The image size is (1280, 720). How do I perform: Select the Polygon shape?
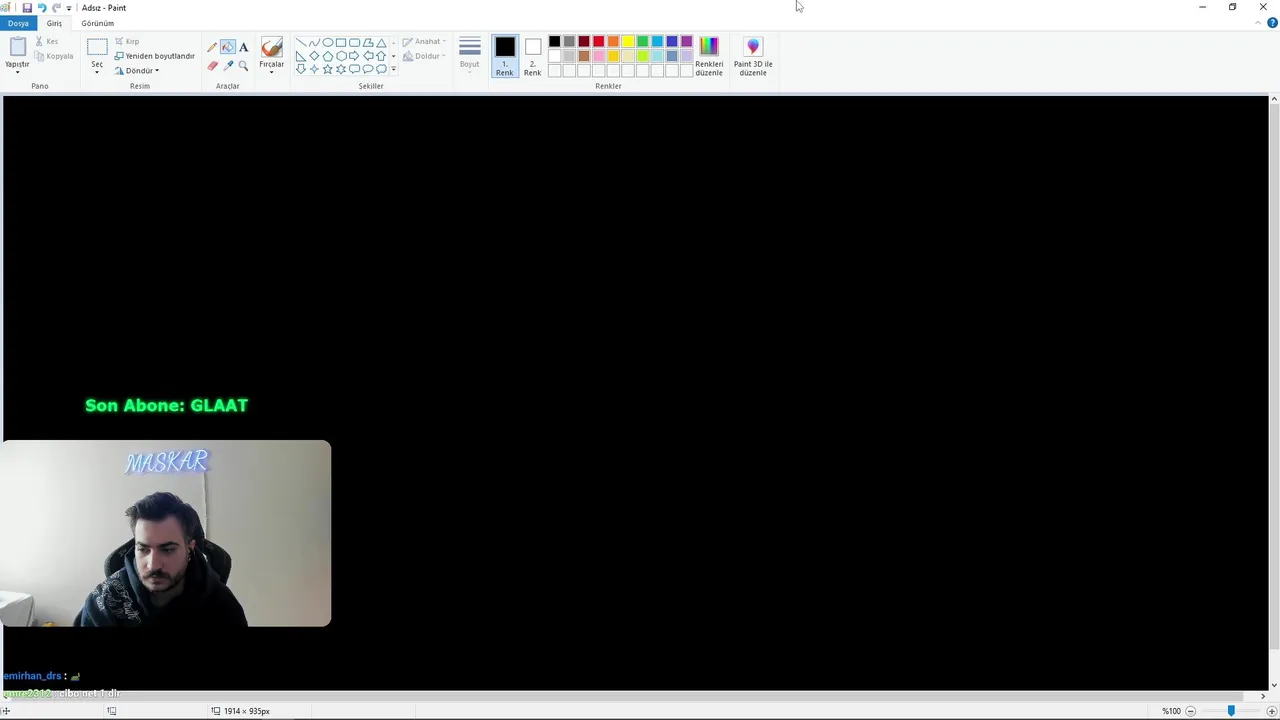368,43
